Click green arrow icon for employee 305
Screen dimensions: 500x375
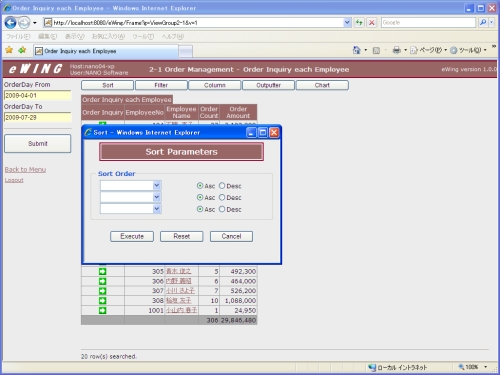[x=102, y=271]
